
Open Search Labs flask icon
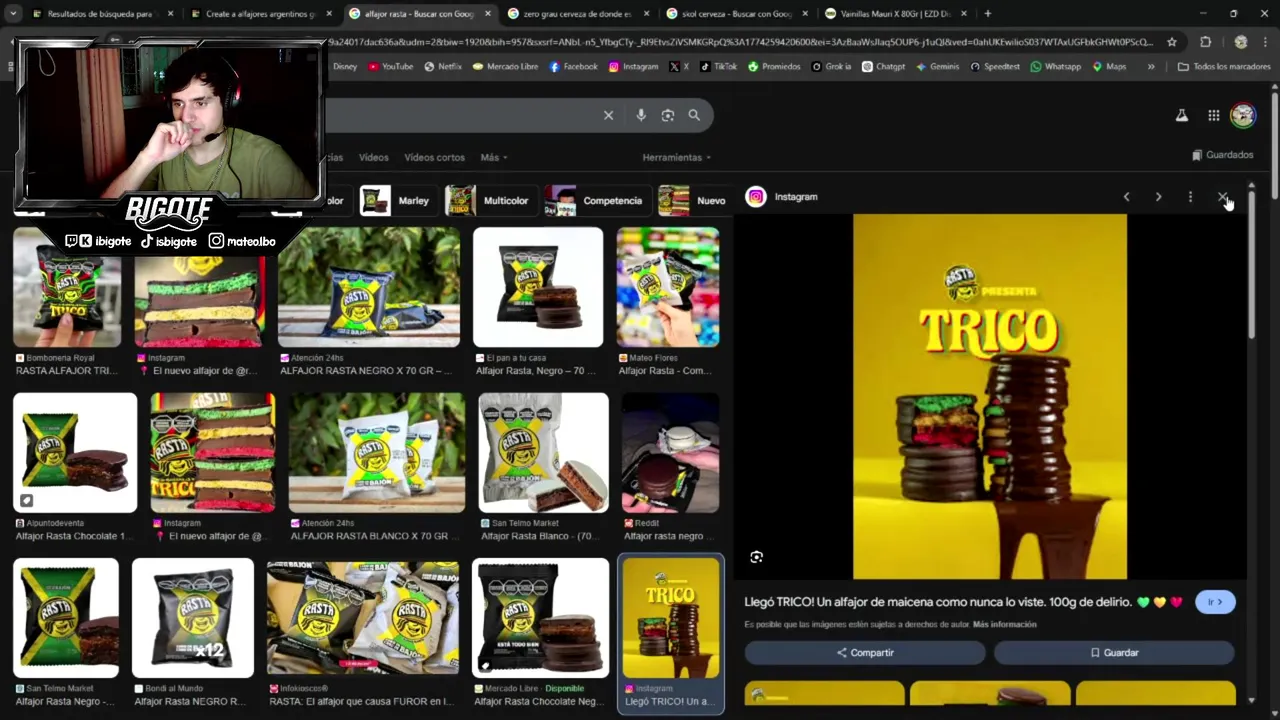1182,115
